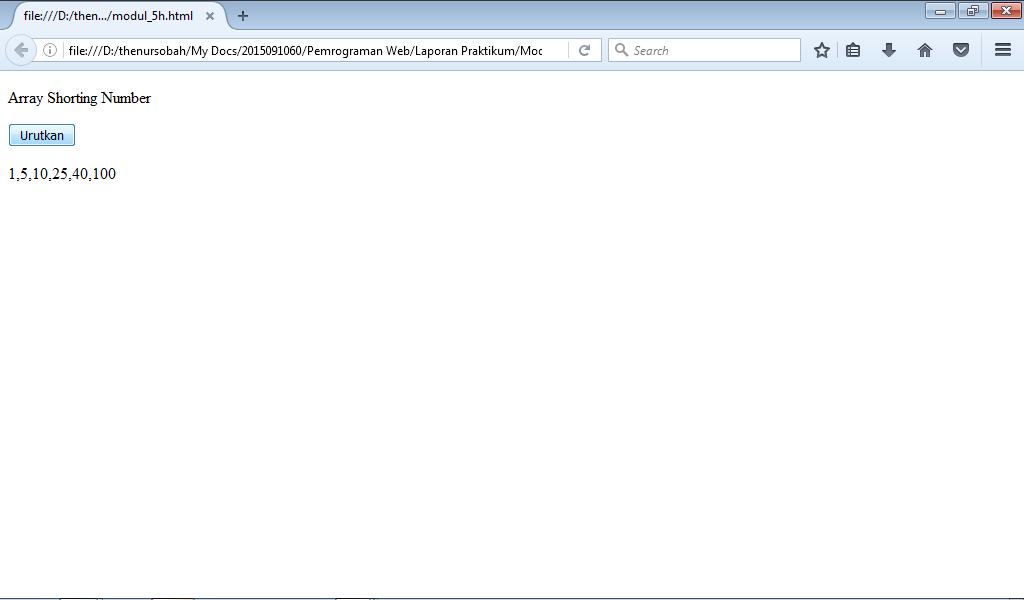Open the Firefox hamburger menu
Image resolution: width=1024 pixels, height=600 pixels.
[1002, 50]
